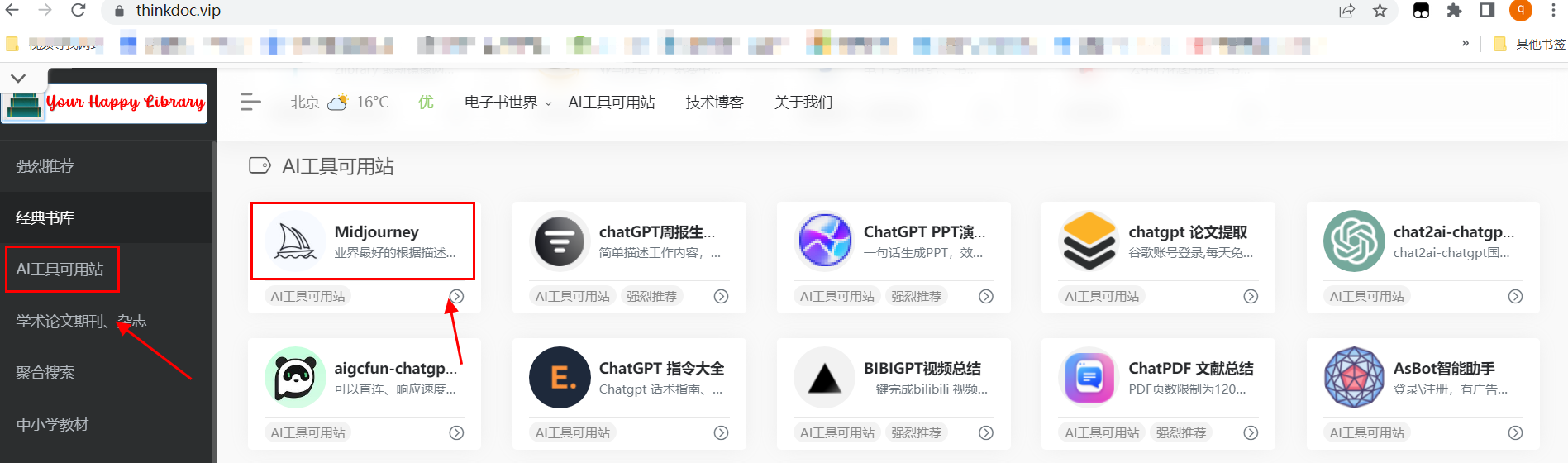Screen dimensions: 1568x463
Task: Open the AsBot智能助手 title link
Action: click(x=1444, y=369)
